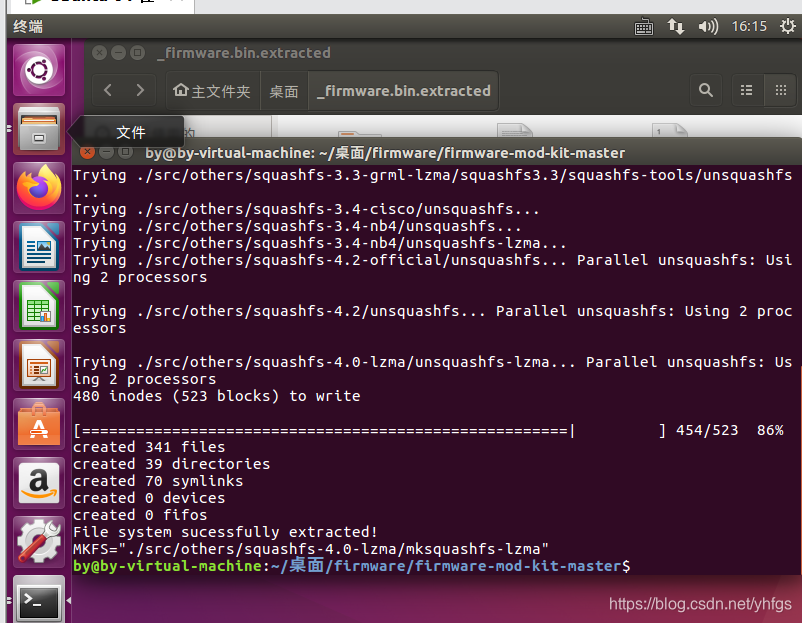The height and width of the screenshot is (623, 802).
Task: Toggle the search bar in the file manager
Action: [706, 90]
